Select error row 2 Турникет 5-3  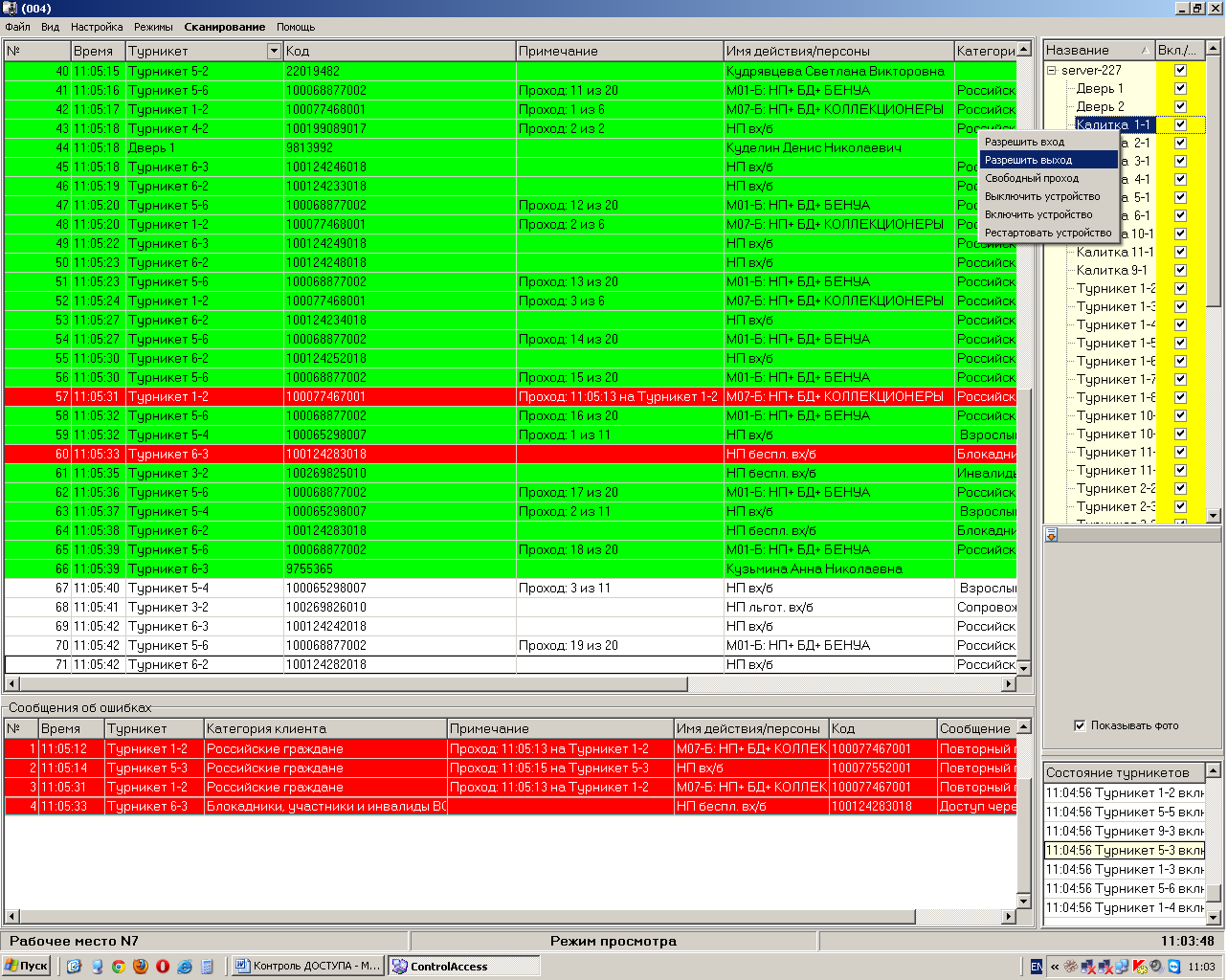coord(510,768)
